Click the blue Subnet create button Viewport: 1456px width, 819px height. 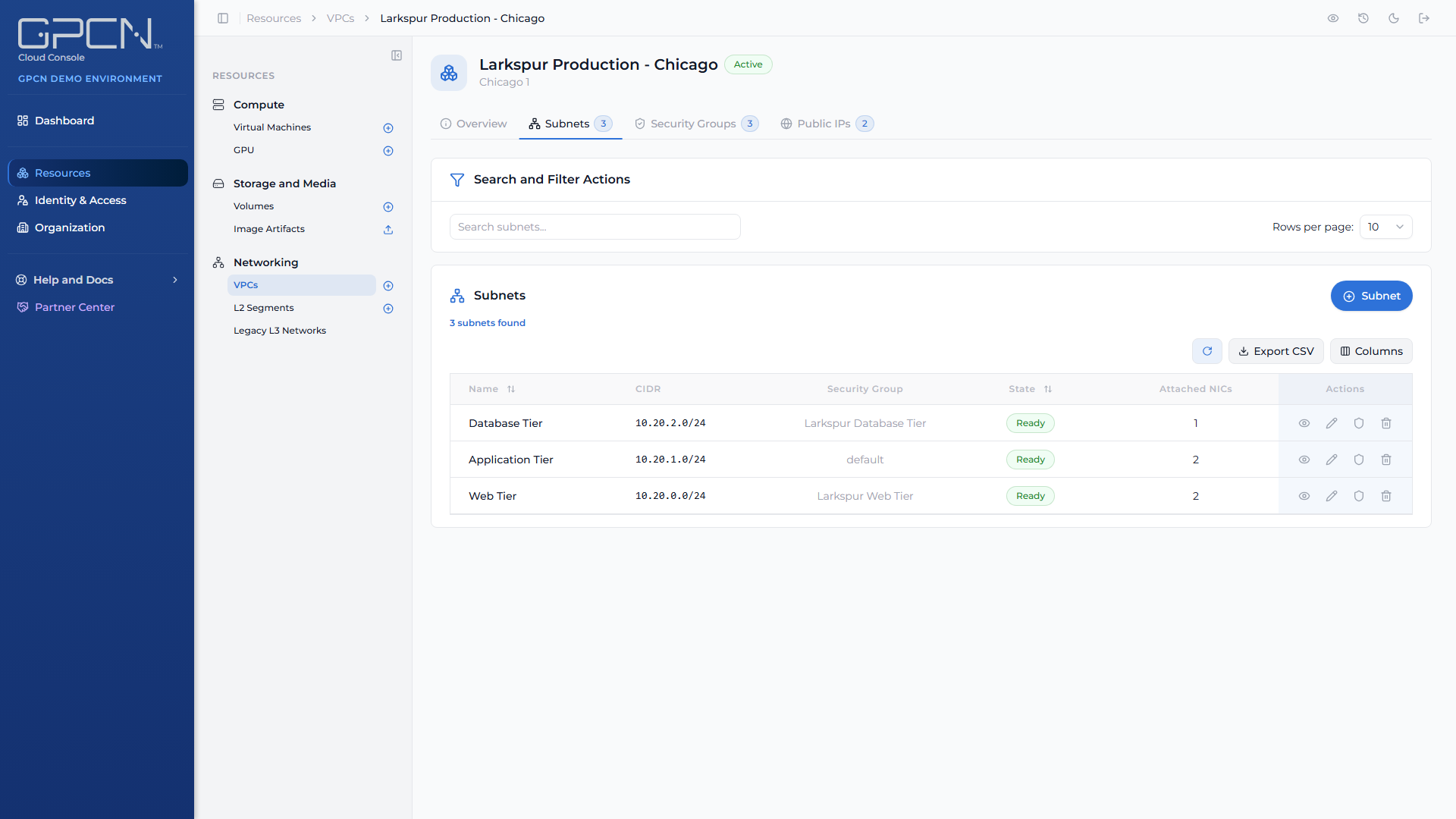(1371, 296)
